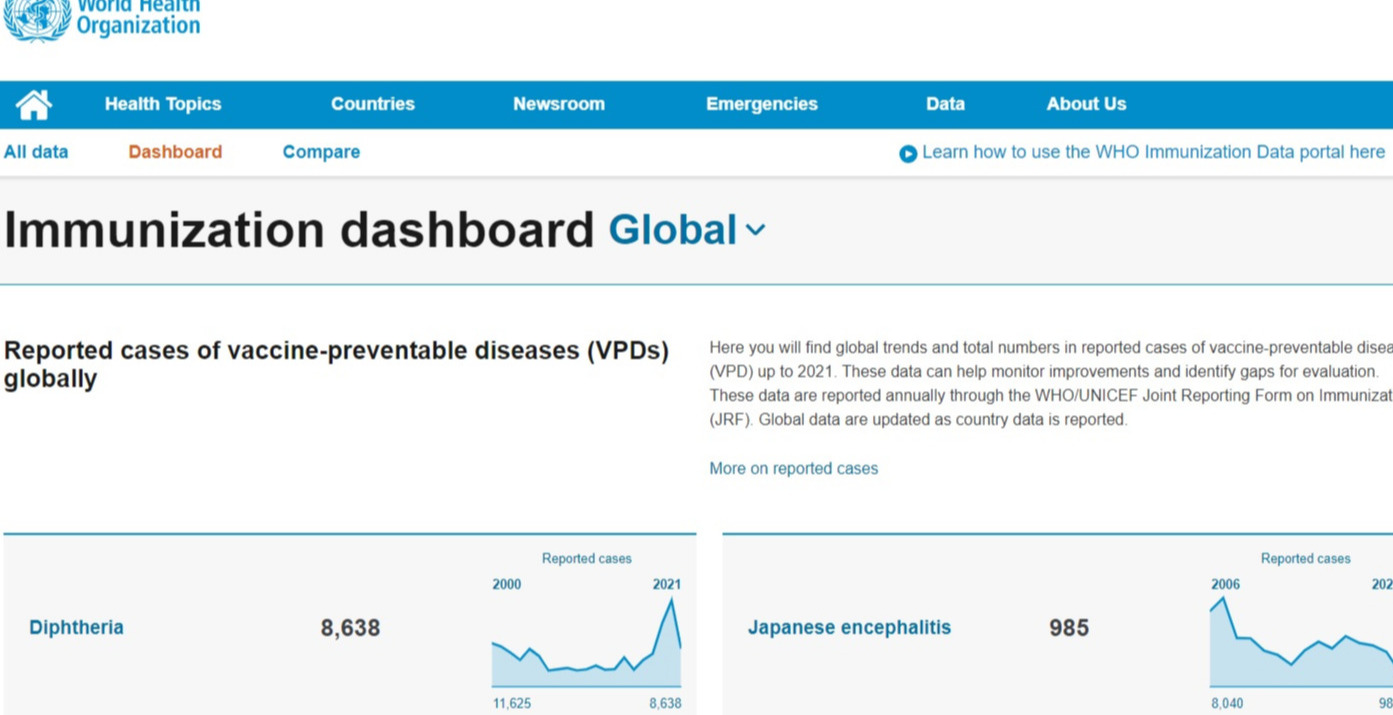Go to the Newsroom section
The image size is (1393, 715).
pyautogui.click(x=559, y=104)
